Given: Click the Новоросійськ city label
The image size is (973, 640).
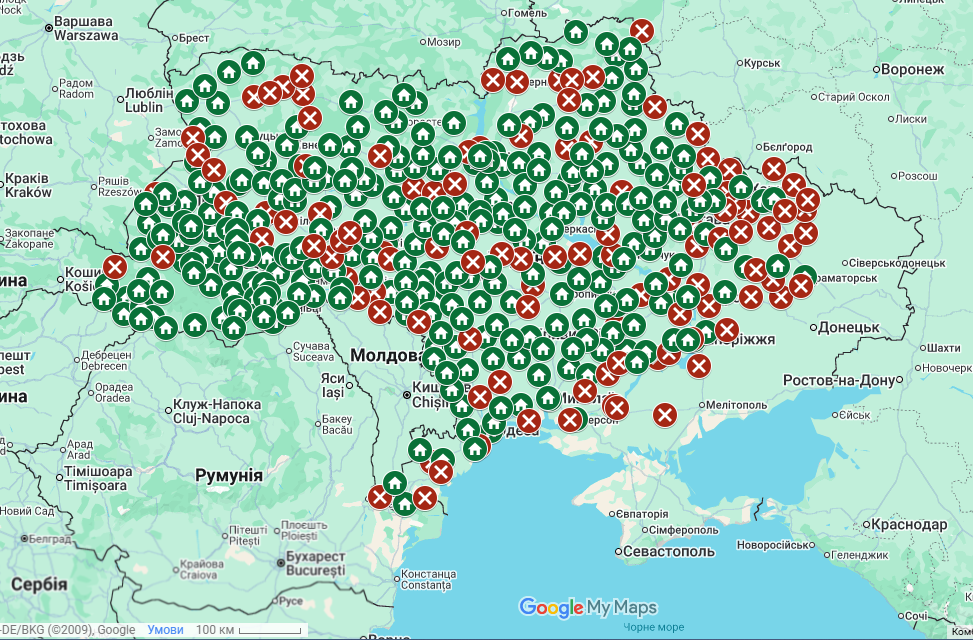Looking at the screenshot, I should tap(773, 545).
